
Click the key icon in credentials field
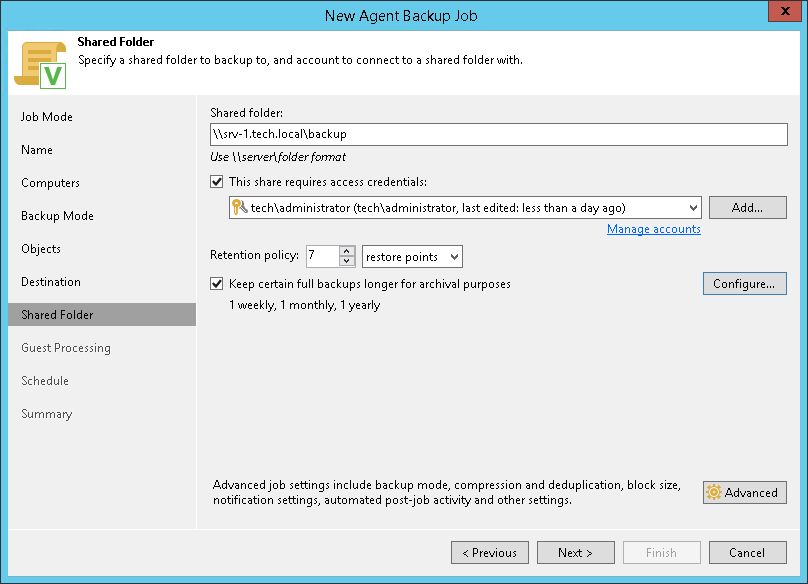[x=239, y=207]
